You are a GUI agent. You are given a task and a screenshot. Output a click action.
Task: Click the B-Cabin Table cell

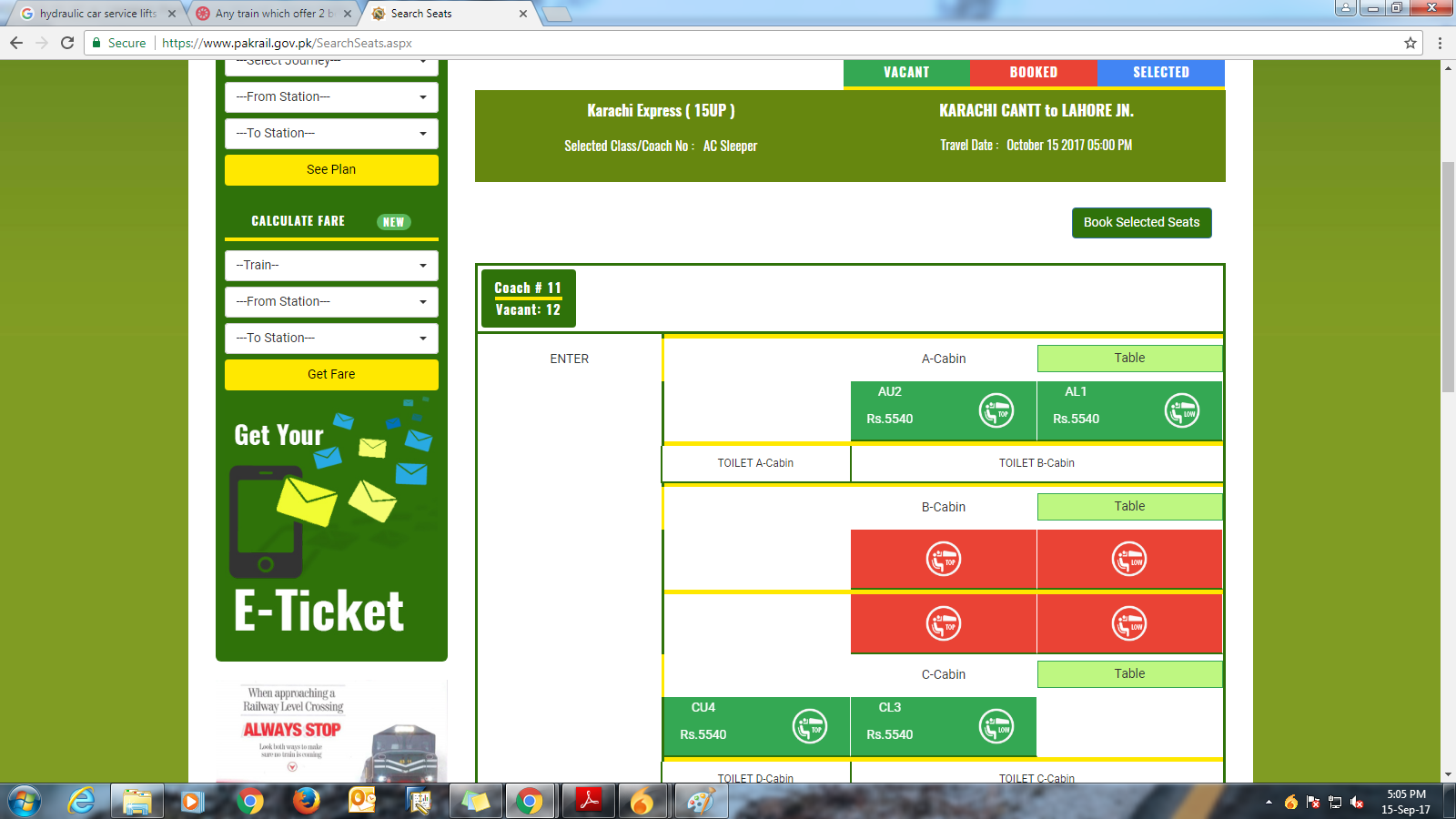(1129, 507)
